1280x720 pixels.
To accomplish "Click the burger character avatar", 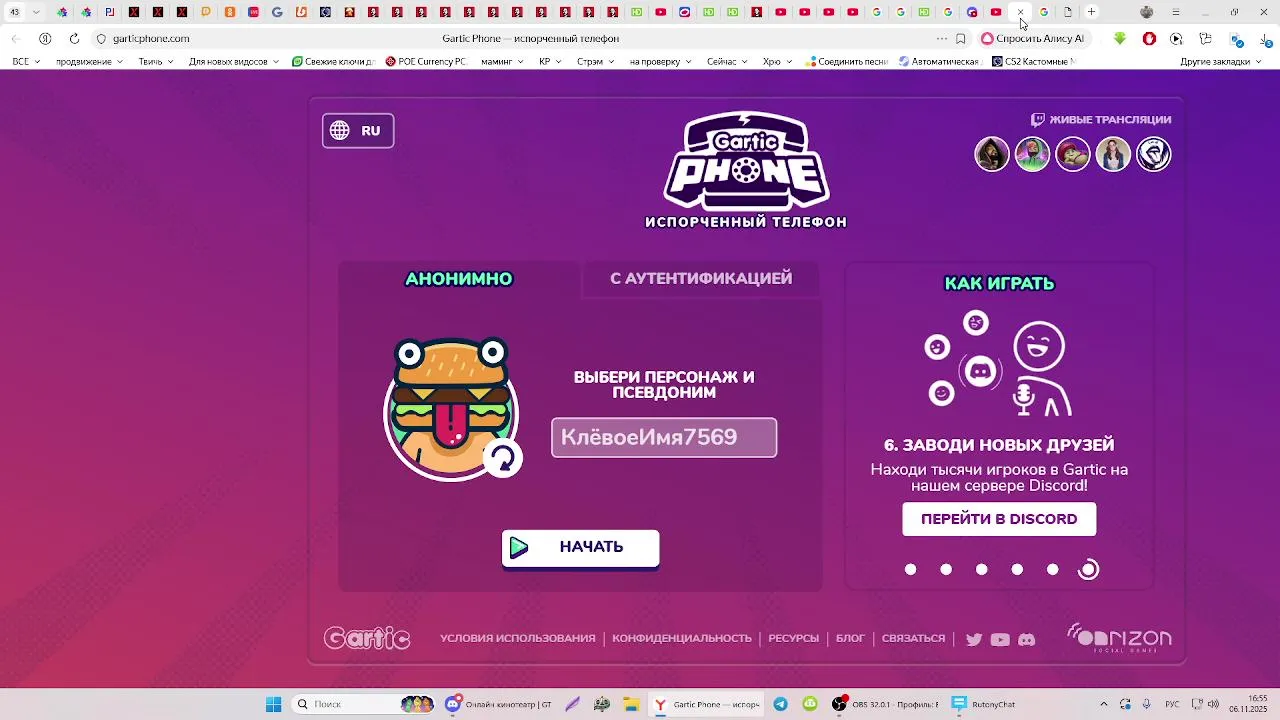I will click(451, 408).
